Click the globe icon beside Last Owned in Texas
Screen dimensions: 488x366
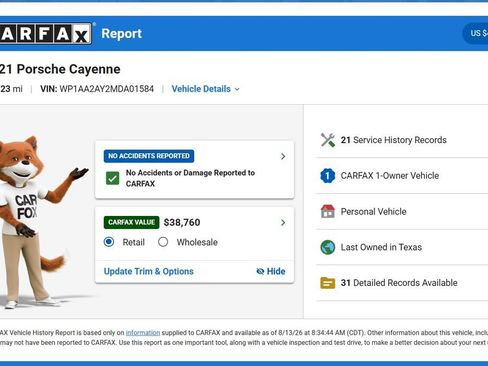(x=328, y=247)
